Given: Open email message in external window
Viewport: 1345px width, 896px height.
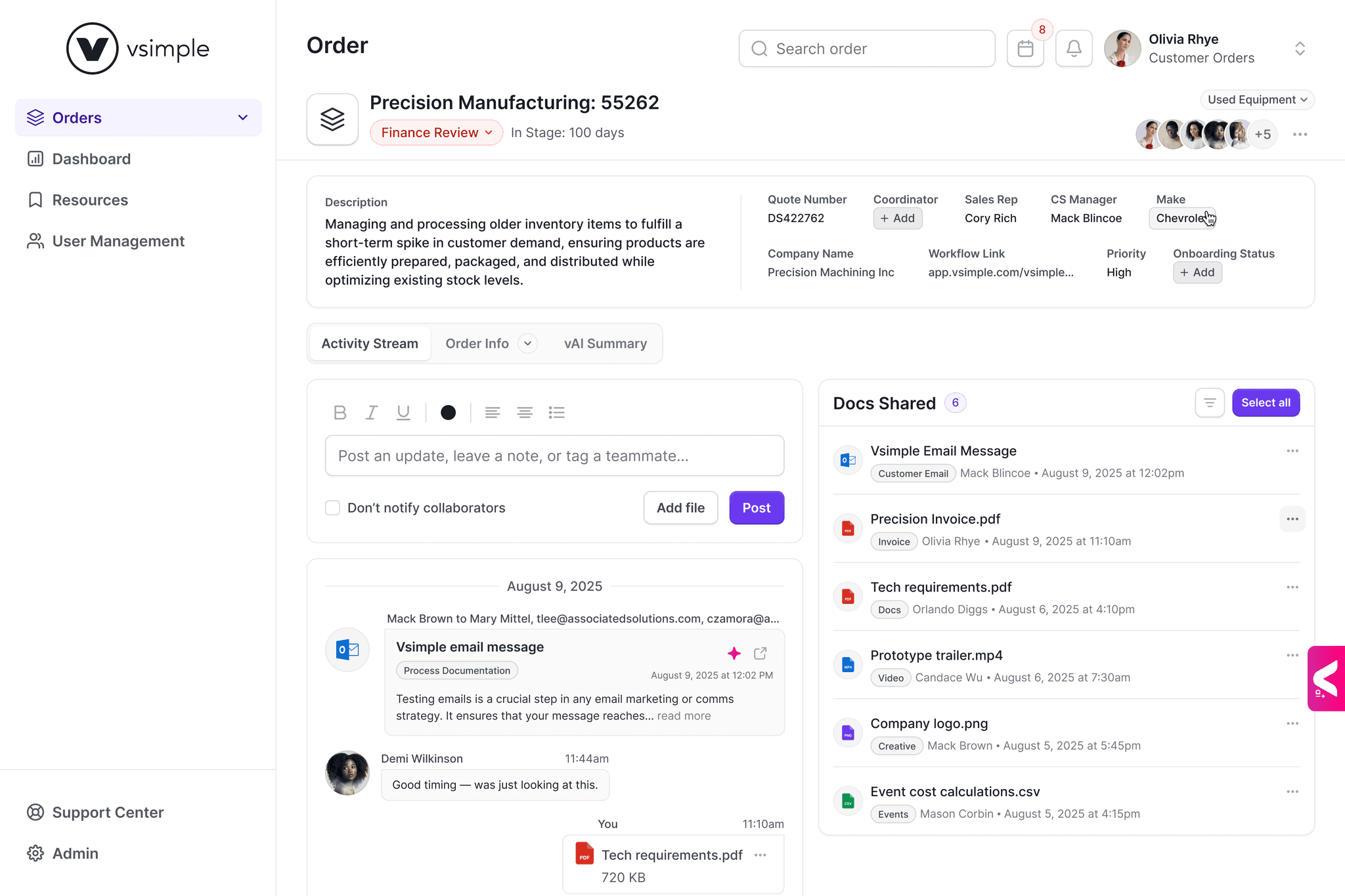Looking at the screenshot, I should [x=761, y=653].
